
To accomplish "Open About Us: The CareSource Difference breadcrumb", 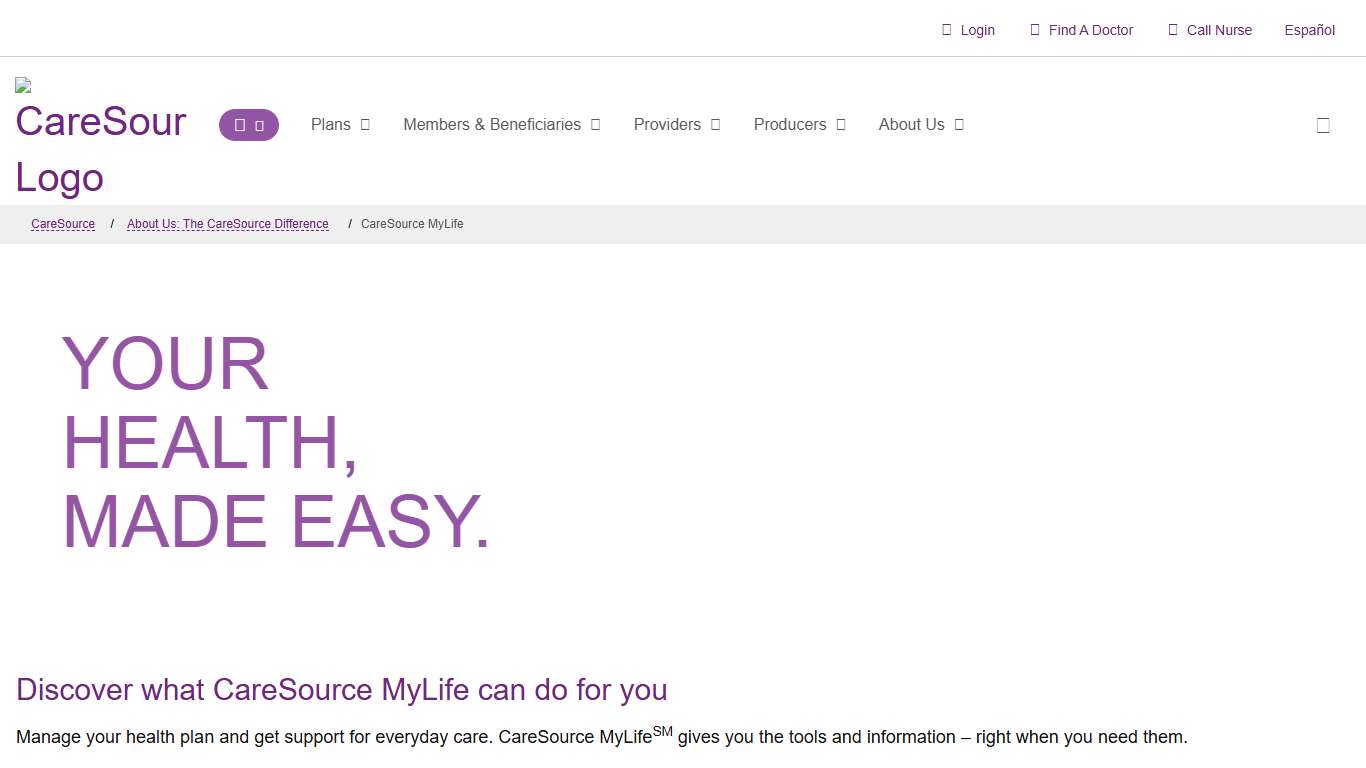I will pos(228,224).
